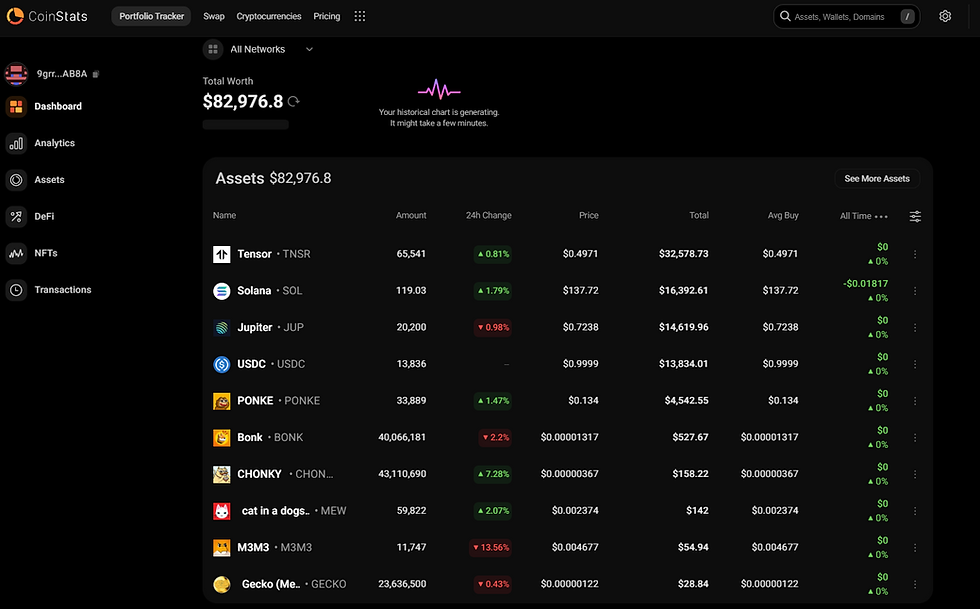Click Jupiter total $14,619.96

[684, 328]
